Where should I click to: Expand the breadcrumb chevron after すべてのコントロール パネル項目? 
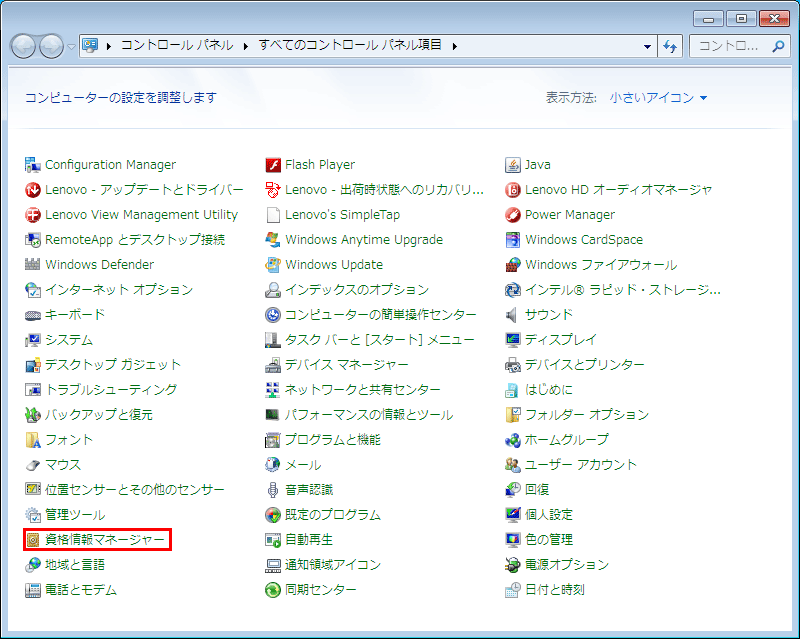[453, 45]
